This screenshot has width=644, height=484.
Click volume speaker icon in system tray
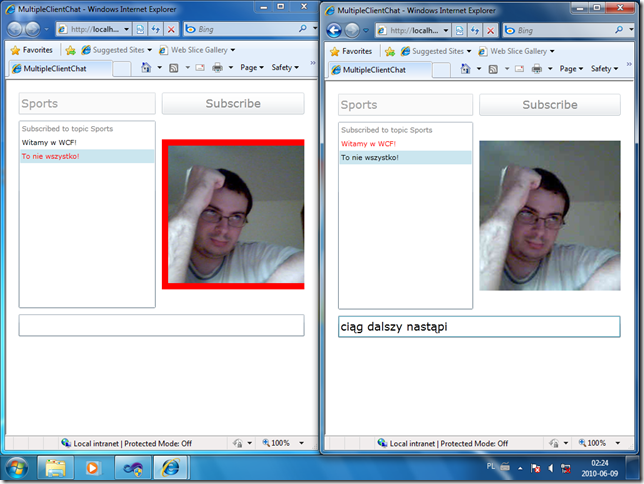point(550,468)
